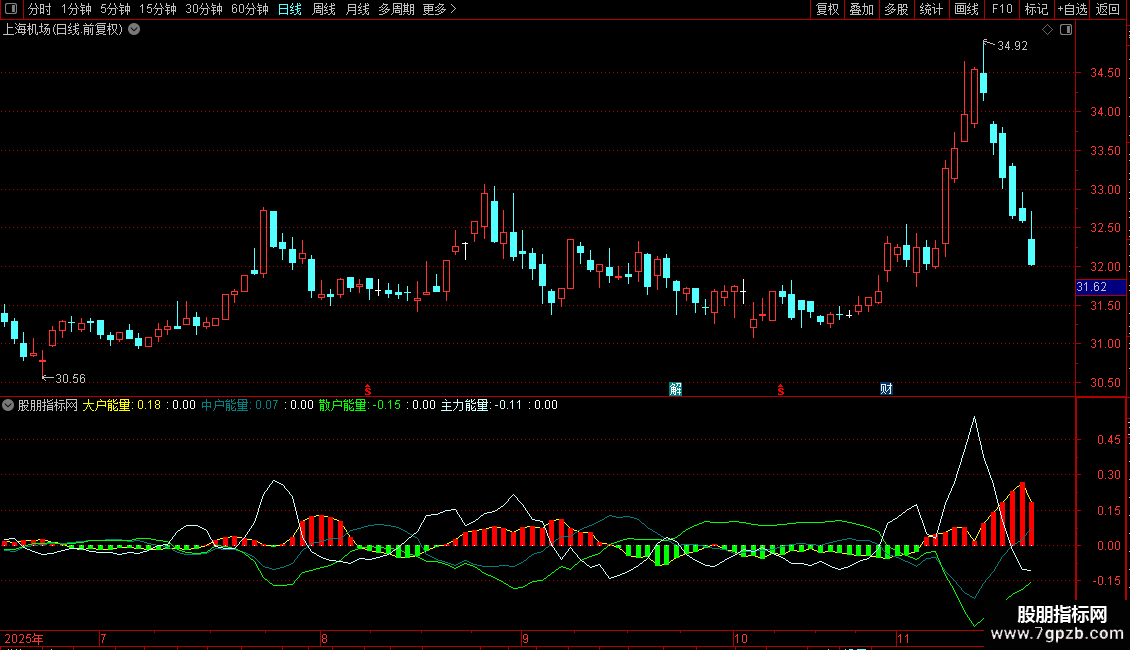Click the 叠加 overlay button
The width and height of the screenshot is (1130, 650).
point(861,9)
